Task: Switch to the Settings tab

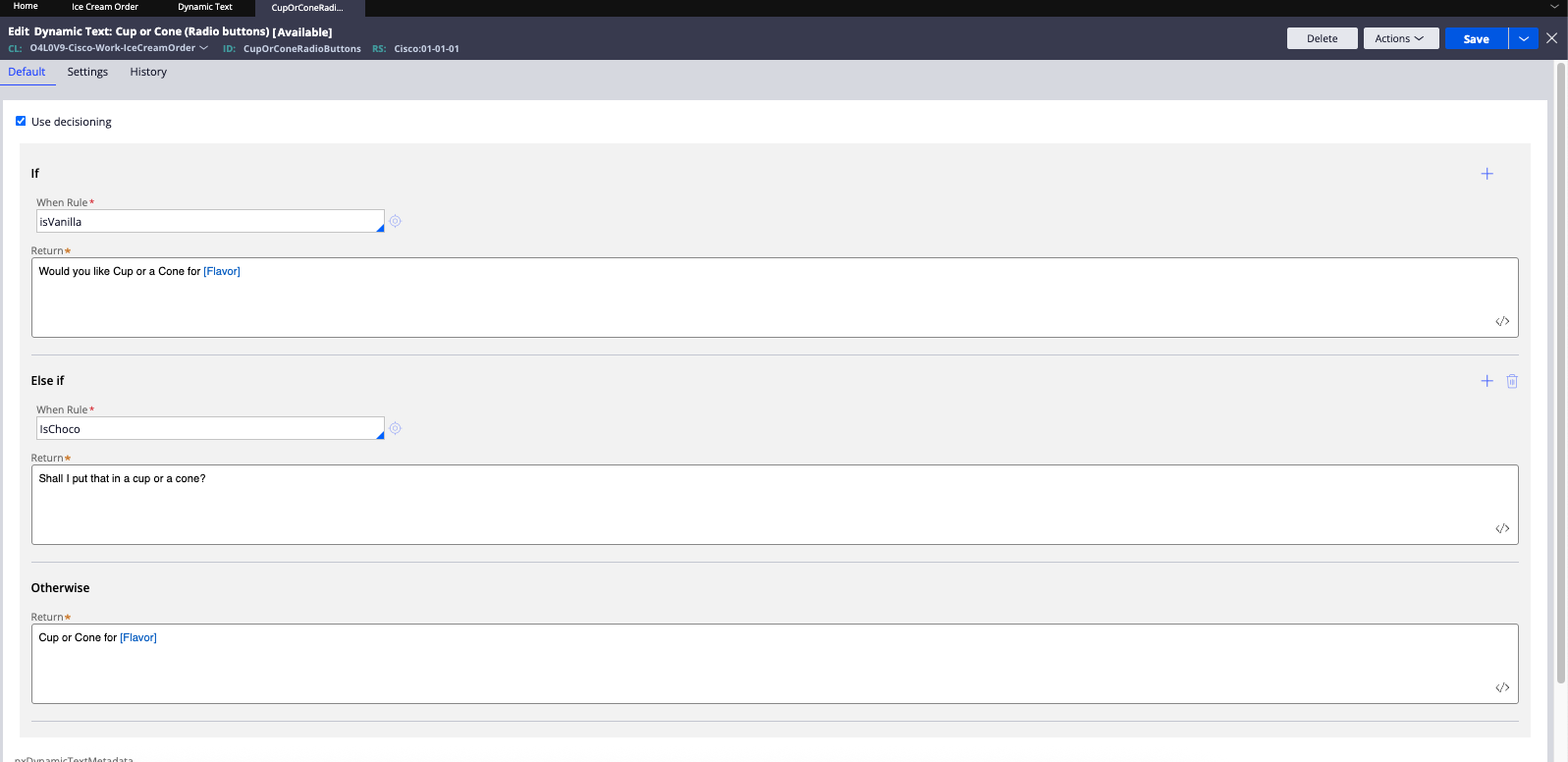Action: [x=87, y=72]
